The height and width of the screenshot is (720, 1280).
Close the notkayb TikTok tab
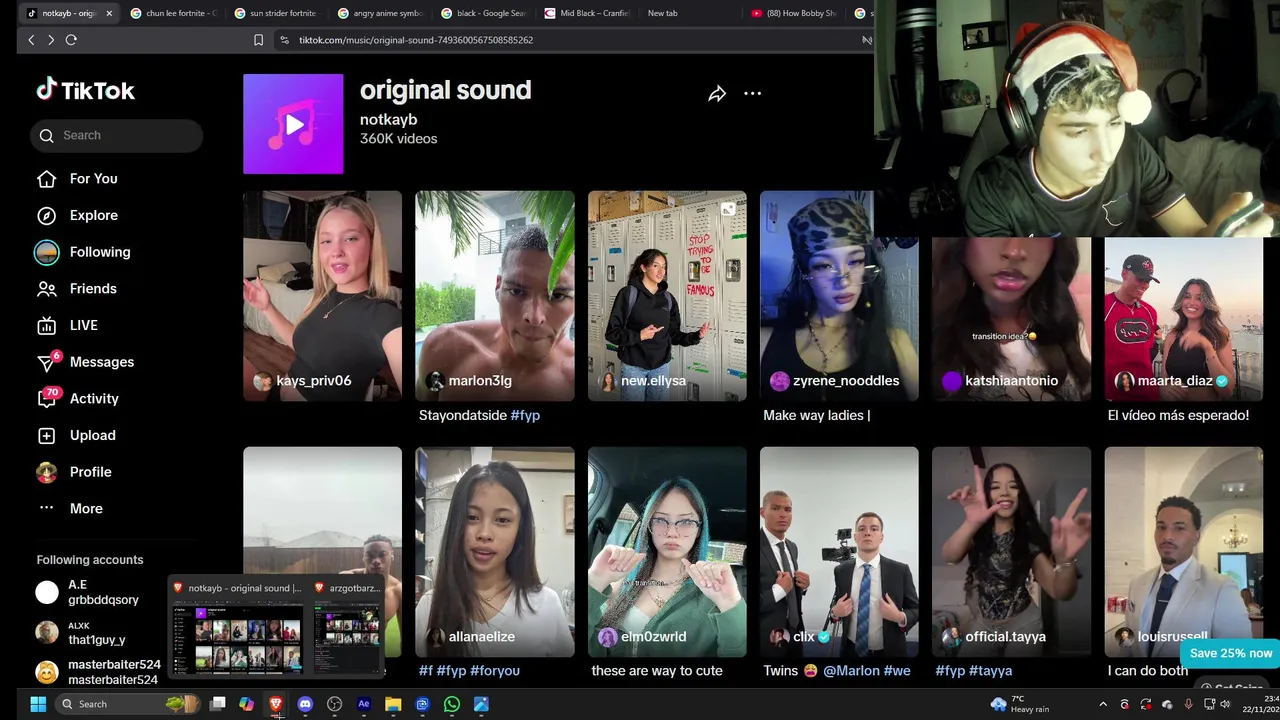[109, 13]
